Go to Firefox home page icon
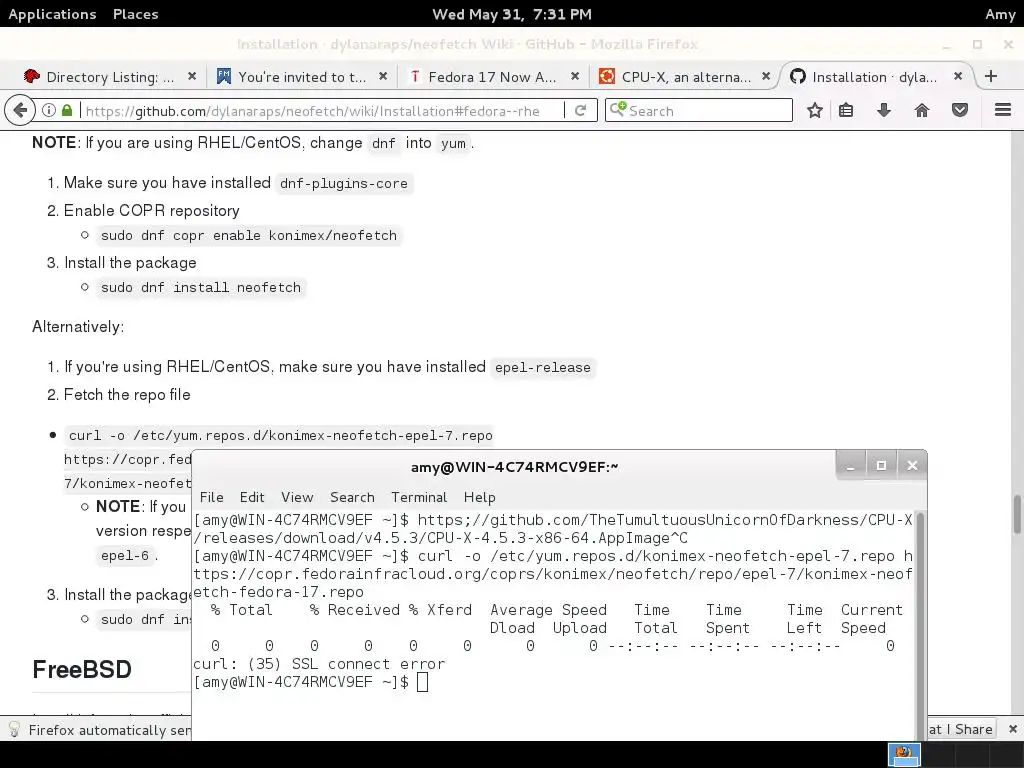1024x768 pixels. click(921, 110)
